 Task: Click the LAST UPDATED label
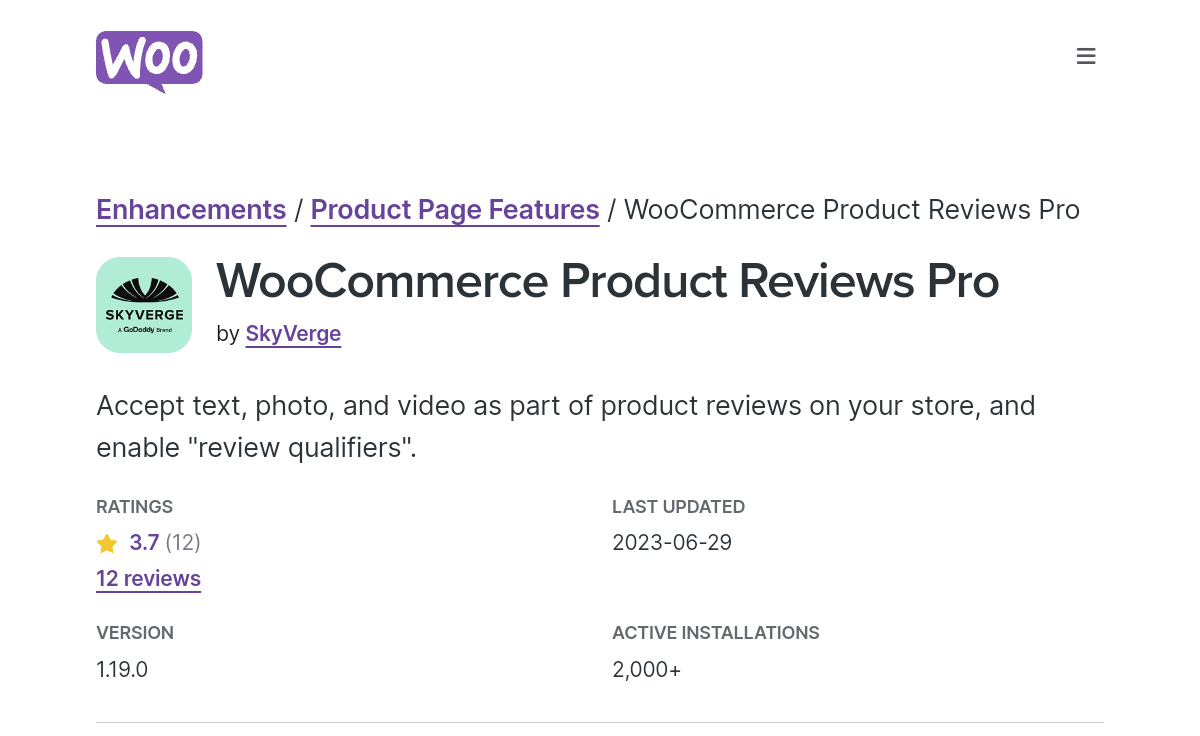(x=679, y=507)
